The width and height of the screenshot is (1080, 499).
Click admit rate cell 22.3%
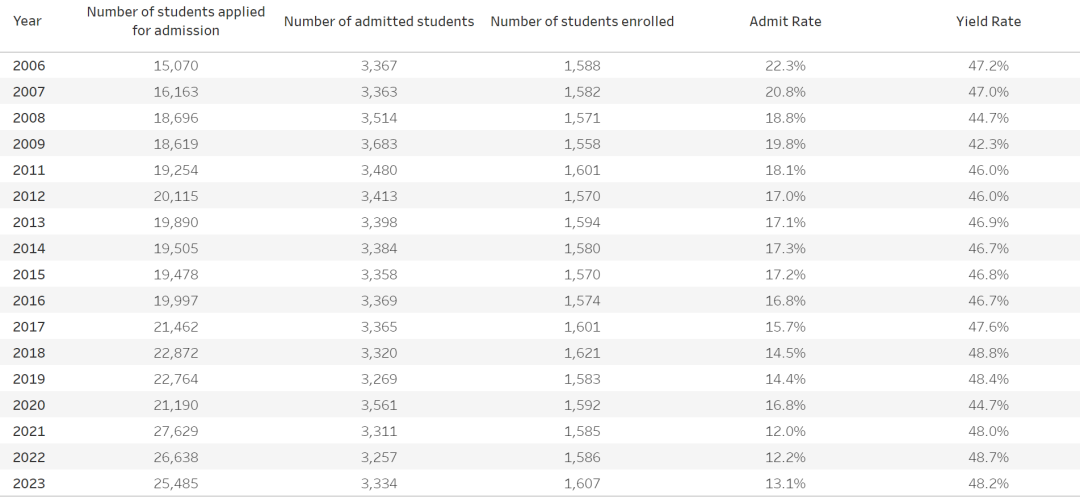(x=785, y=66)
